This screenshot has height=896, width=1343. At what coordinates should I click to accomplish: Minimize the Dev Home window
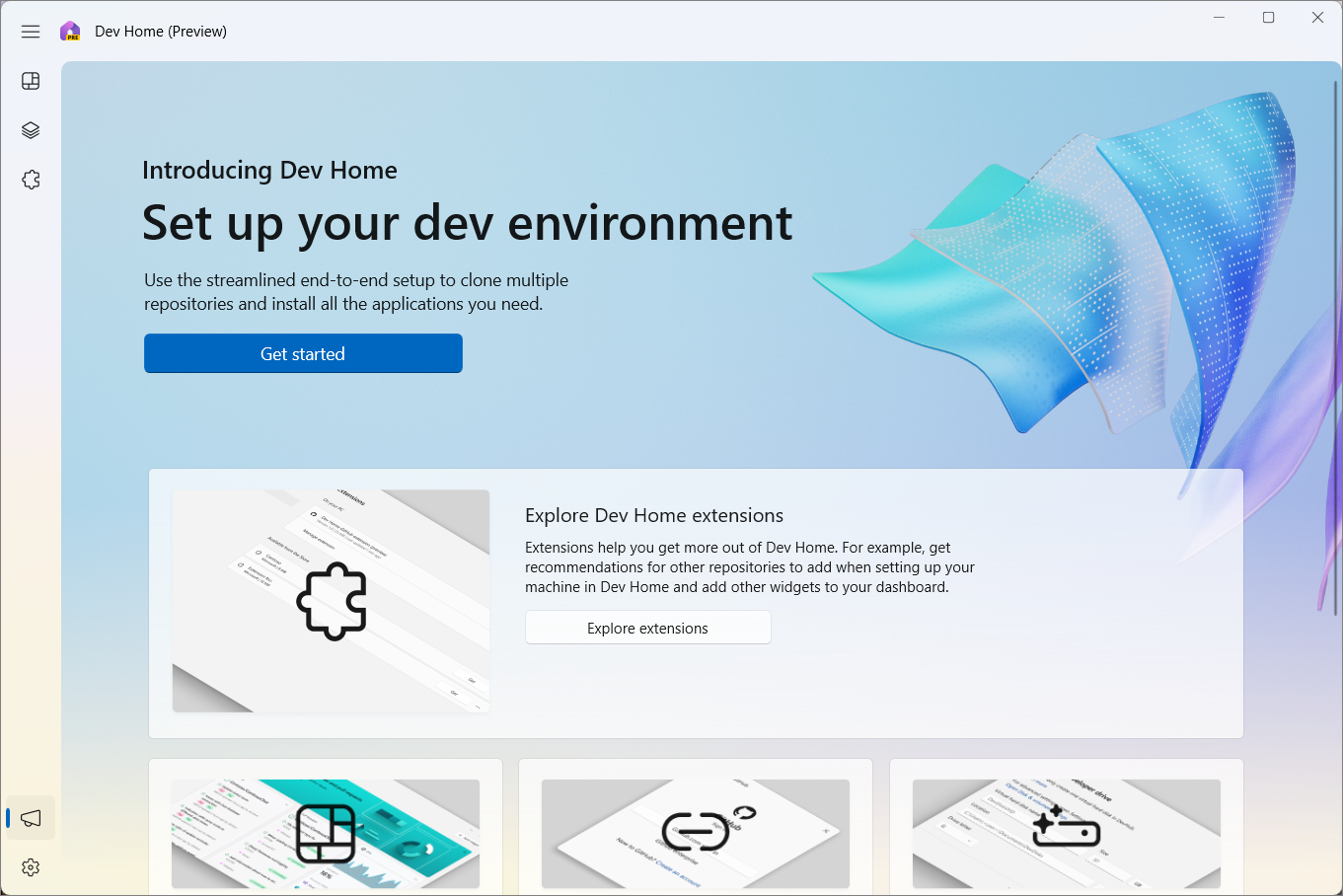(1219, 17)
